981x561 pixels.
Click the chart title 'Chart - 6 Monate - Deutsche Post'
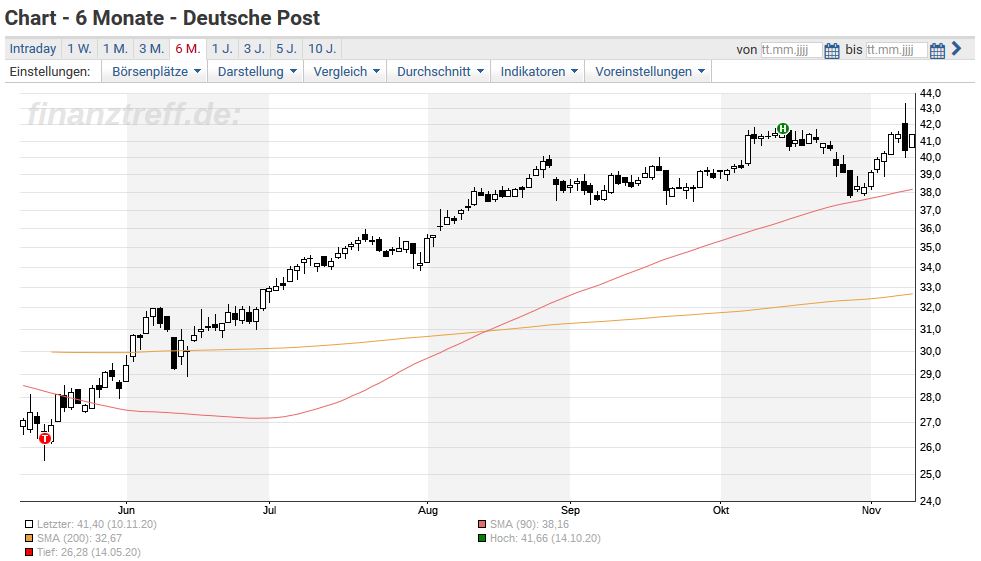click(162, 18)
